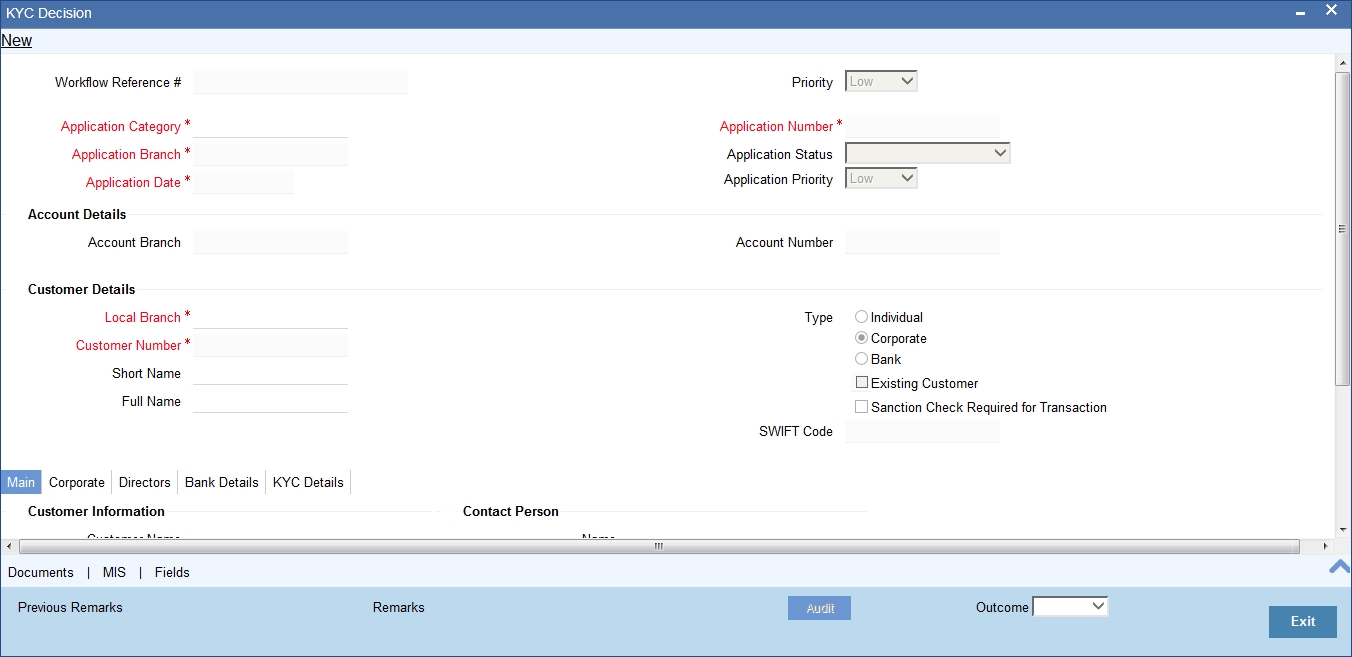Image resolution: width=1352 pixels, height=657 pixels.
Task: Open the Documents section
Action: [41, 573]
